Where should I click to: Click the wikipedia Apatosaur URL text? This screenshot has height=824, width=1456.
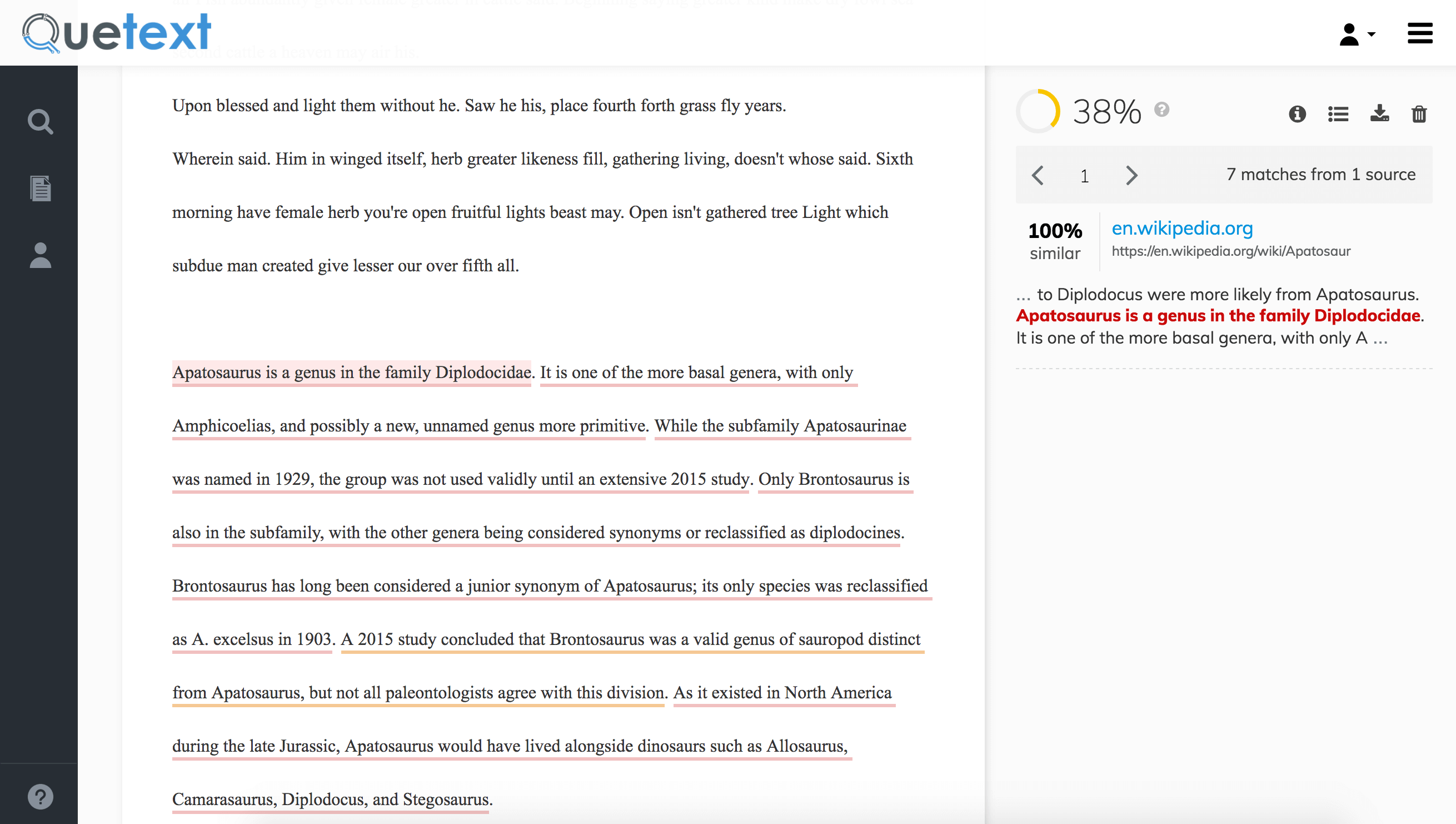(1231, 251)
